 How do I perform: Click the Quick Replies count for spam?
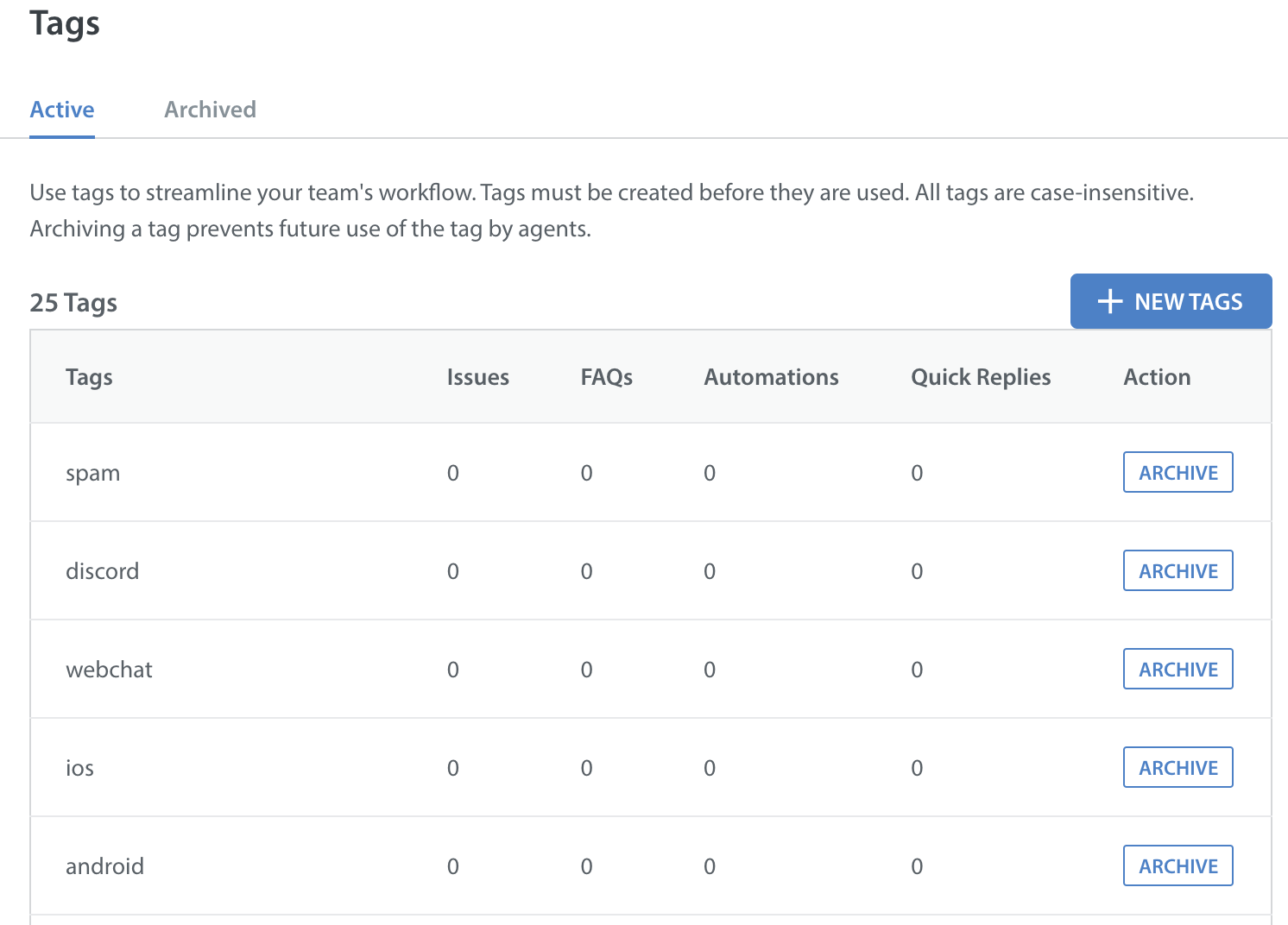[x=917, y=473]
